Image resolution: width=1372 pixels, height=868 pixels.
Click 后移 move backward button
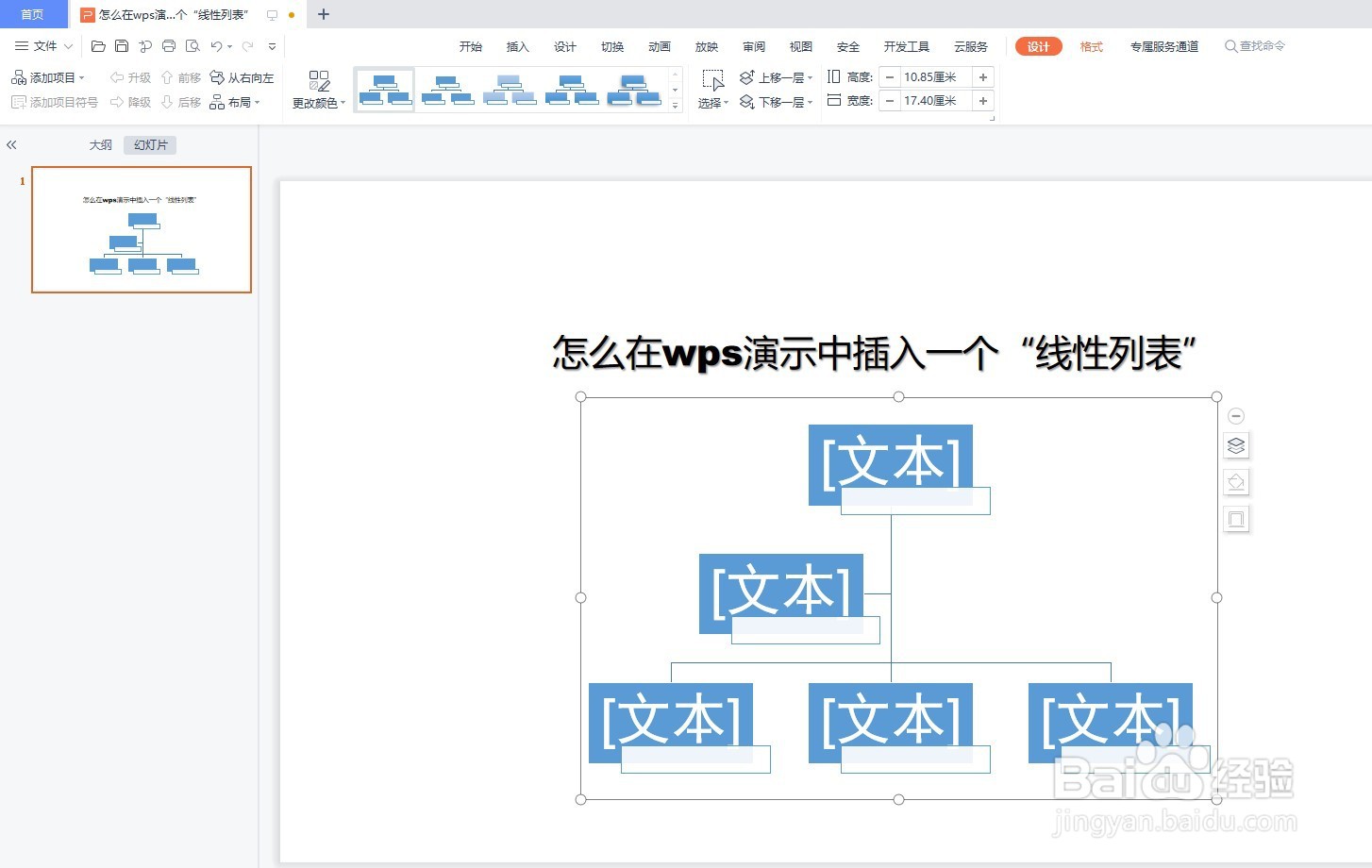tap(180, 102)
